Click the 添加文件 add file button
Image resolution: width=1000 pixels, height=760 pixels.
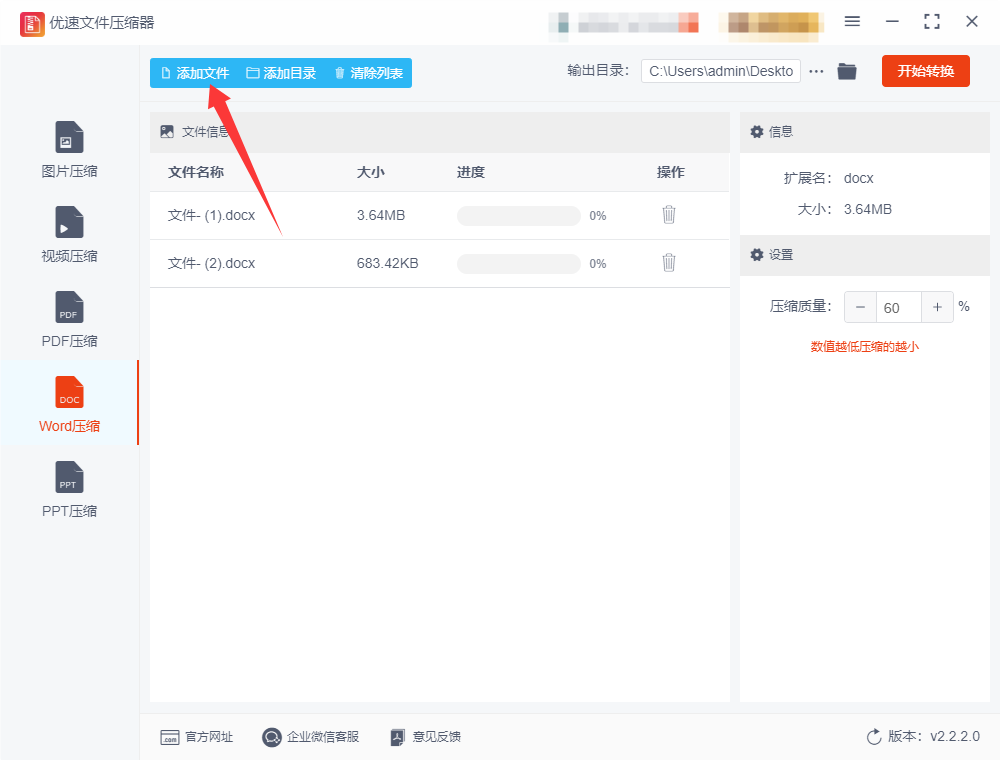tap(195, 73)
